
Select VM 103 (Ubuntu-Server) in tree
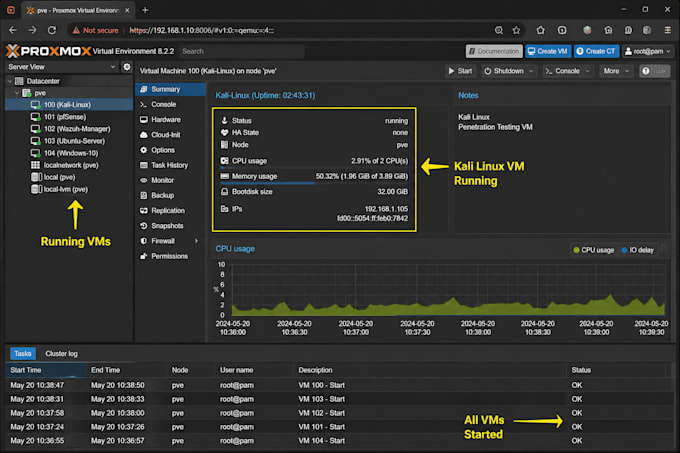point(69,141)
